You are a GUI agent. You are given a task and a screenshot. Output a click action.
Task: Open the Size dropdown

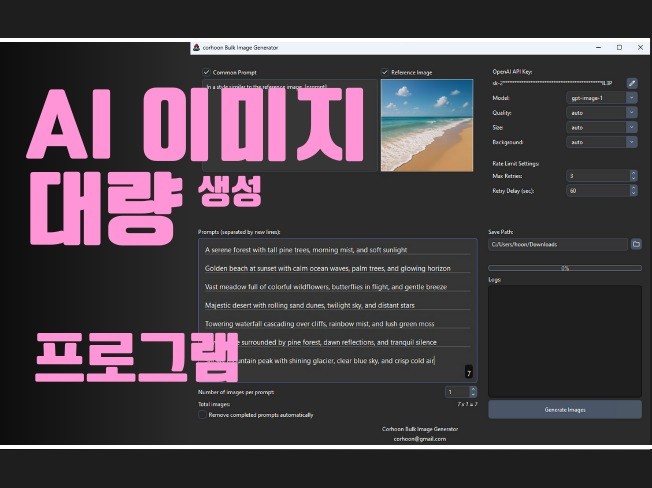point(602,127)
